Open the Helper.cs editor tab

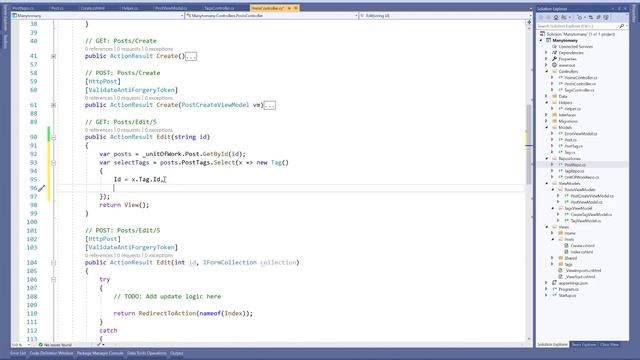click(x=130, y=8)
